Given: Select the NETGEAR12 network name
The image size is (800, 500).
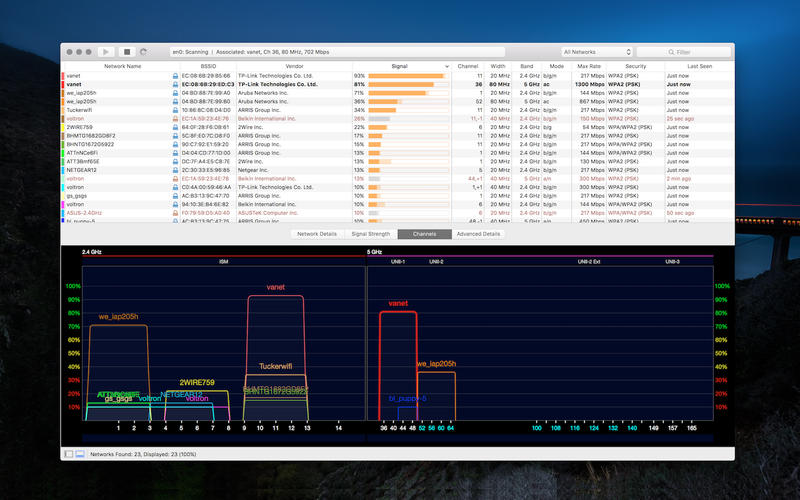Looking at the screenshot, I should [81, 170].
